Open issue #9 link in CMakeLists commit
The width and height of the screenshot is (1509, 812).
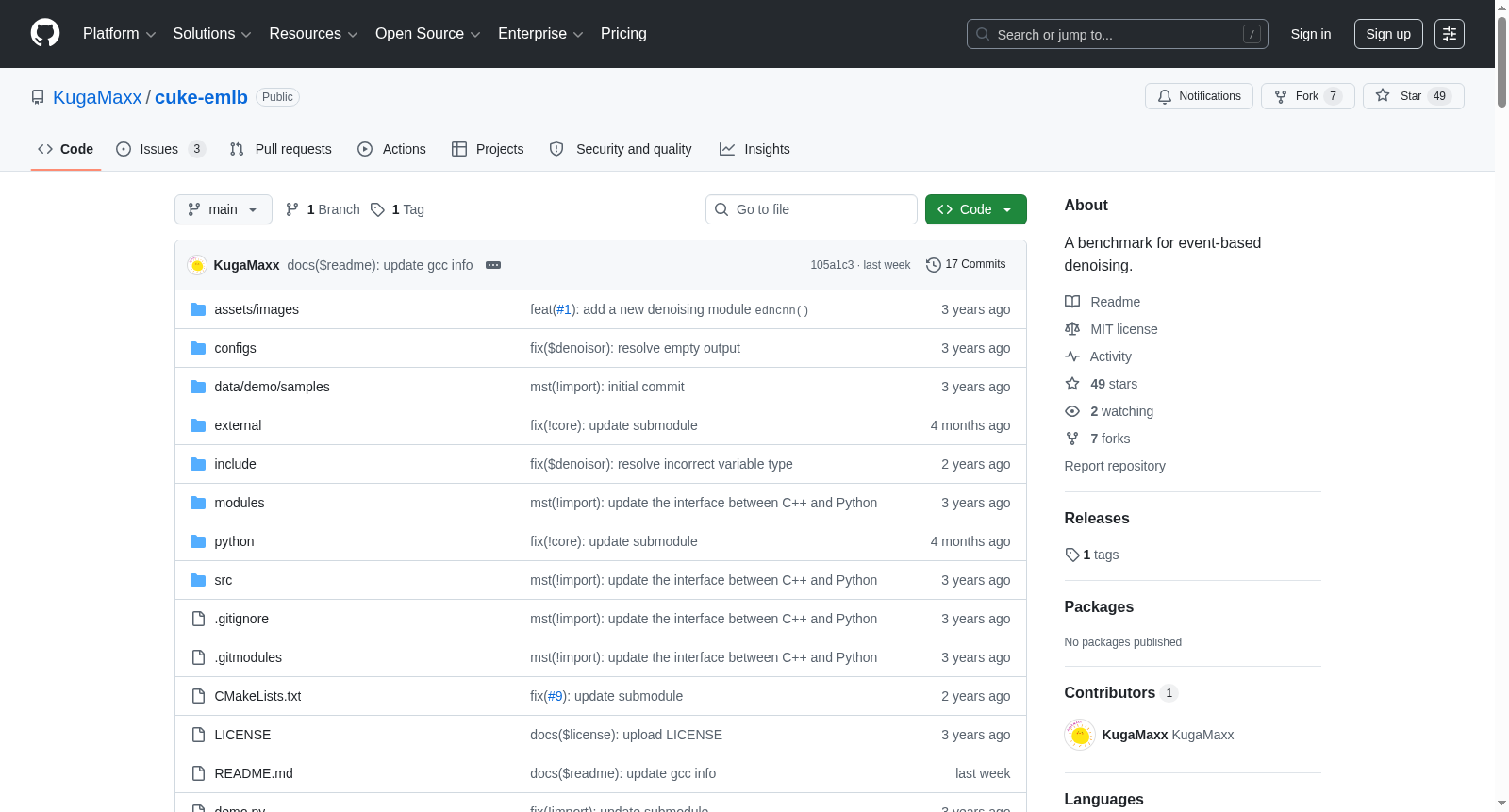click(555, 696)
